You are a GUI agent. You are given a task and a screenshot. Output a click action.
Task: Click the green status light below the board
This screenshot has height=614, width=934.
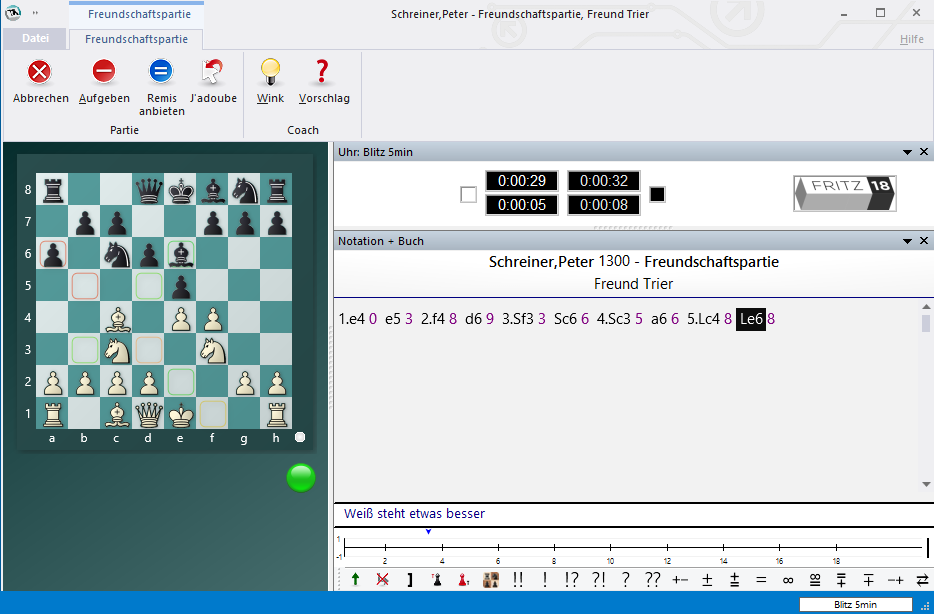click(x=301, y=478)
